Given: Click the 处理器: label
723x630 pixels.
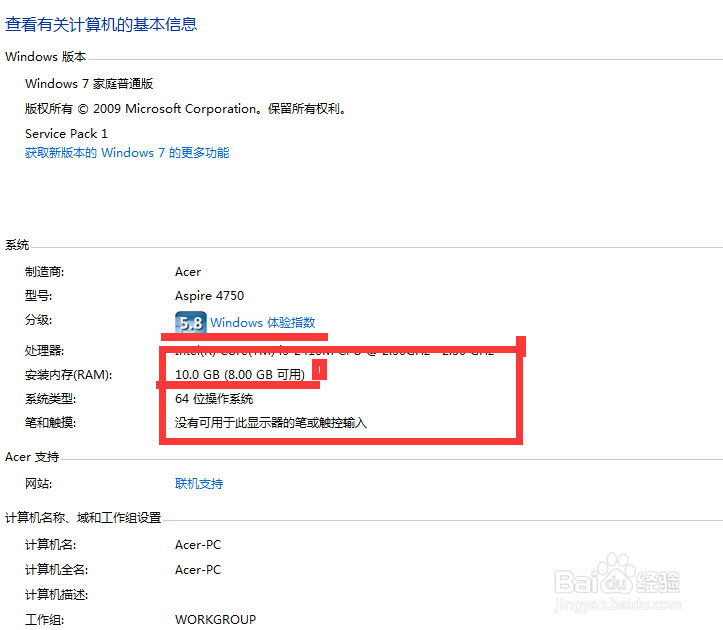Looking at the screenshot, I should pos(44,351).
